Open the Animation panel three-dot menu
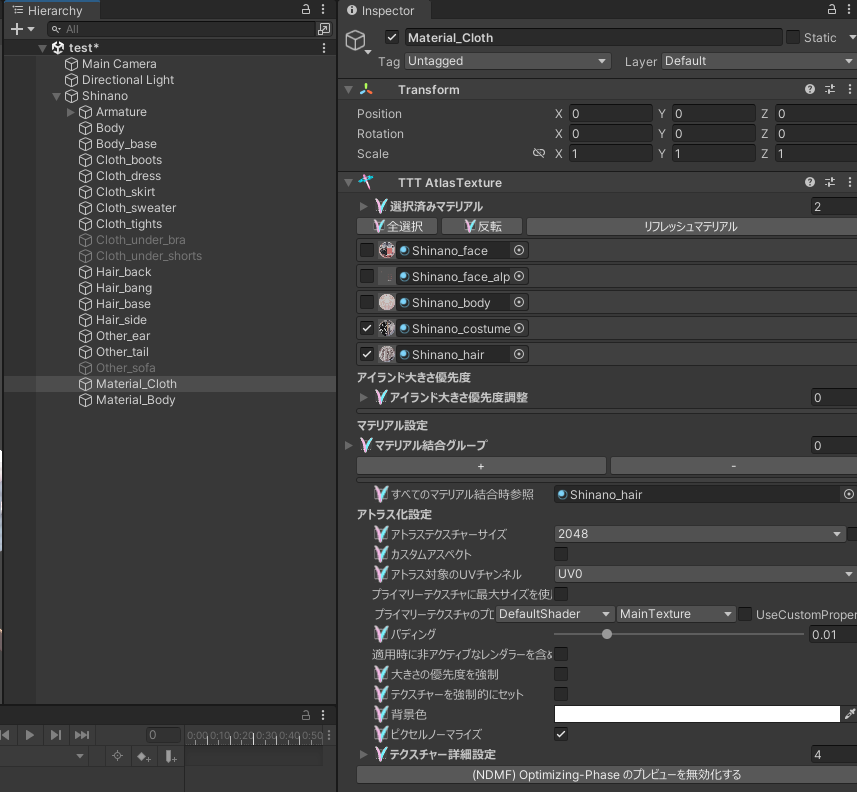Screen dimensions: 857x792 (x=323, y=715)
